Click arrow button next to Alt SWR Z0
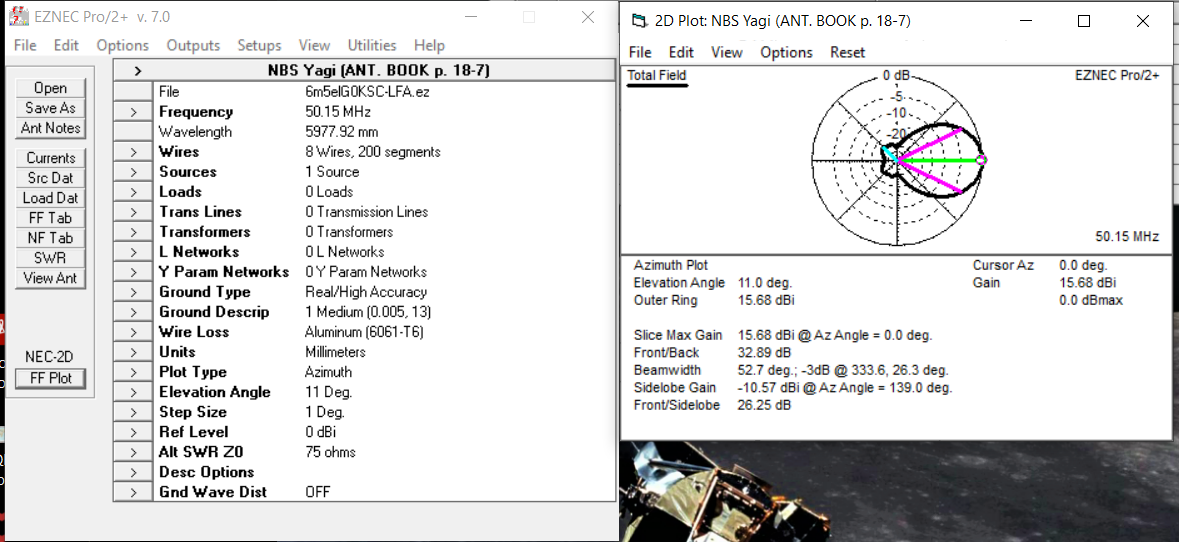Viewport: 1179px width, 542px height. (134, 453)
